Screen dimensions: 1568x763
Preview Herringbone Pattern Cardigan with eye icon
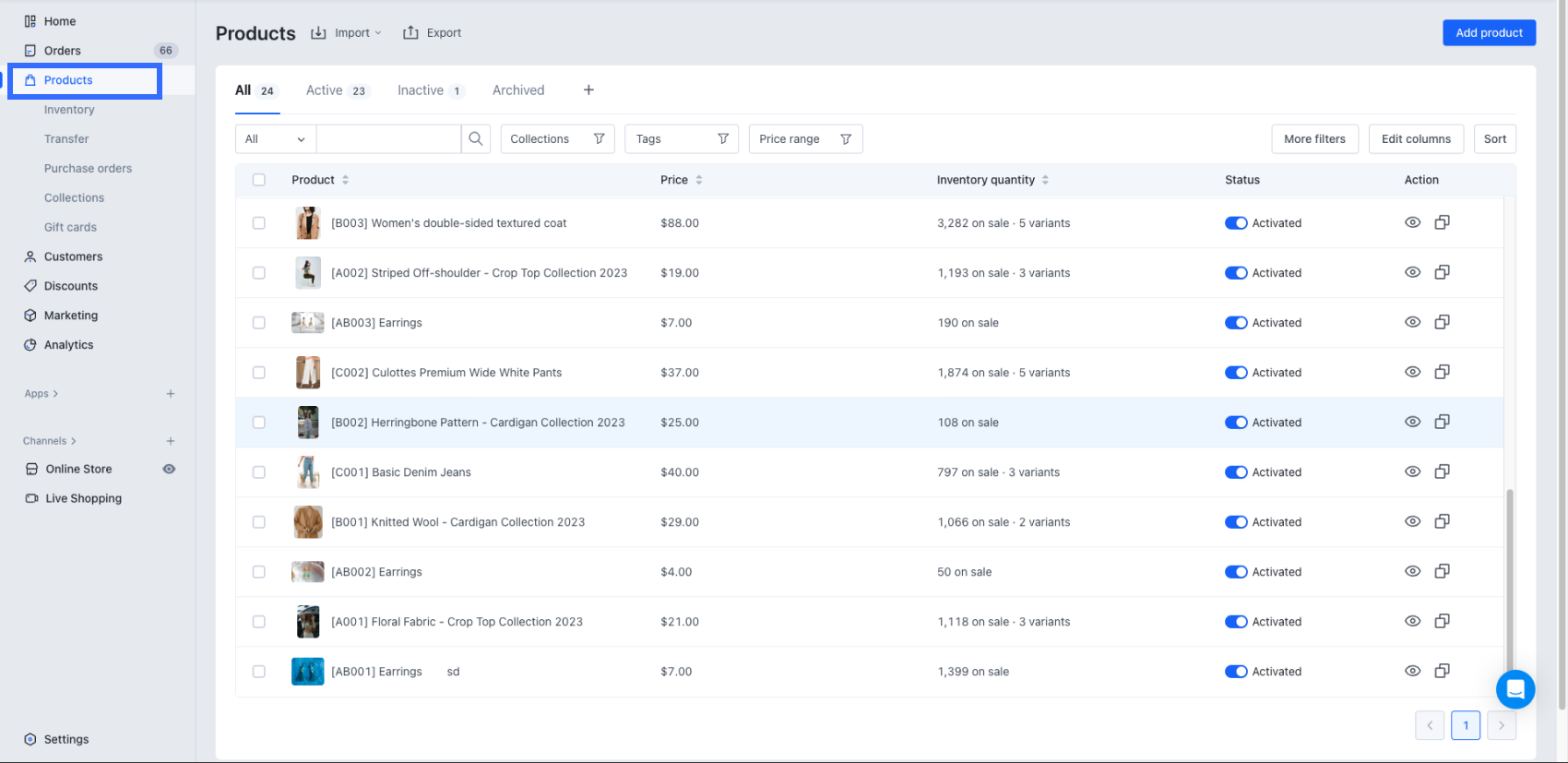pos(1412,422)
